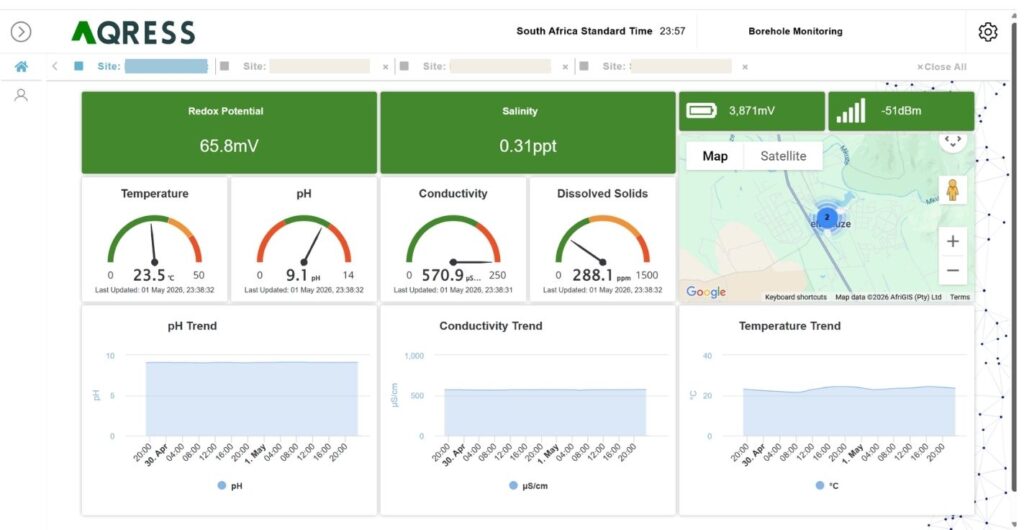This screenshot has width=1024, height=530.
Task: Open the user profile icon in the sidebar
Action: tap(22, 95)
